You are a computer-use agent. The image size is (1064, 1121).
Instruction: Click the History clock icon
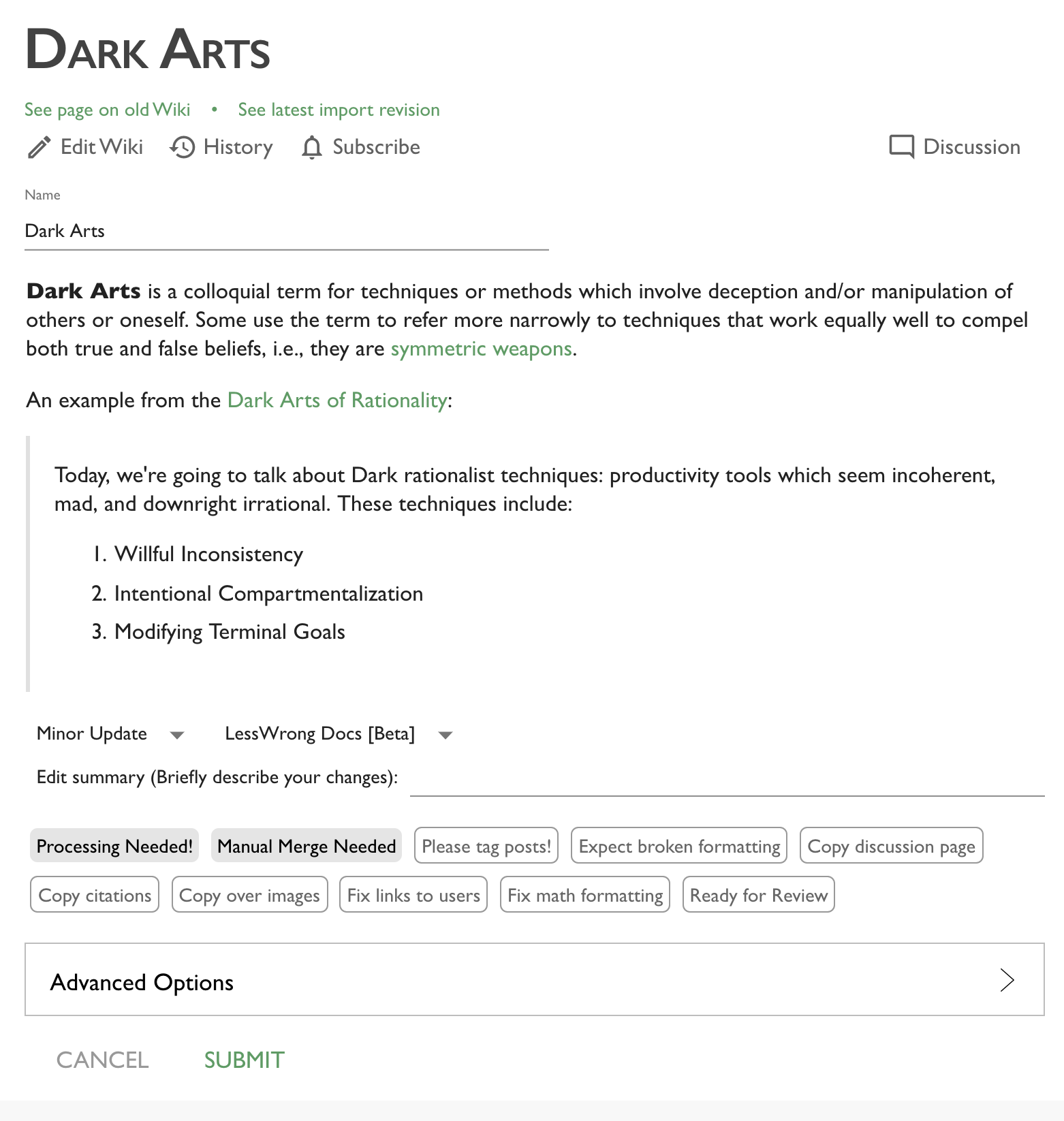(x=183, y=147)
